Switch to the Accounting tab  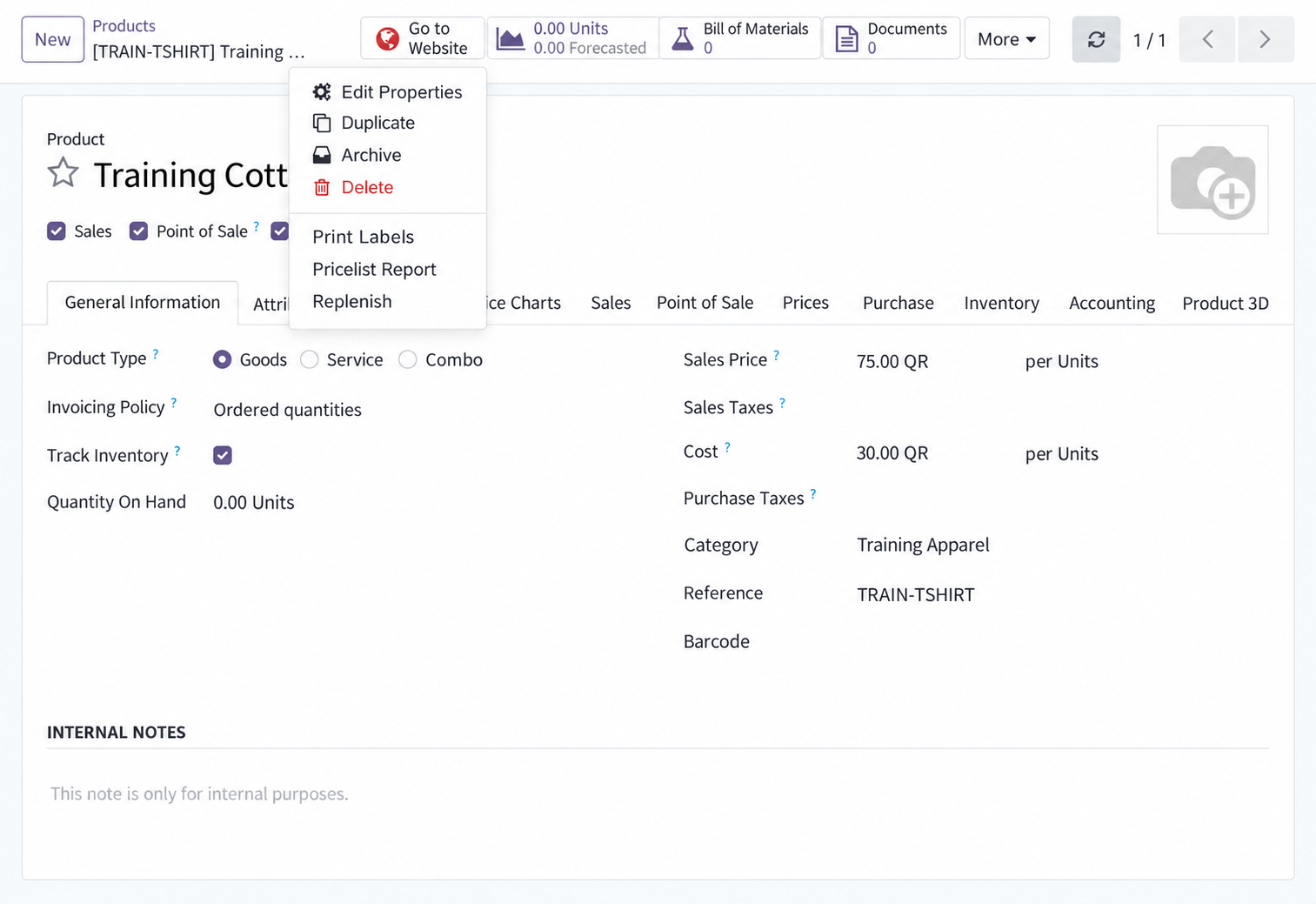coord(1112,303)
